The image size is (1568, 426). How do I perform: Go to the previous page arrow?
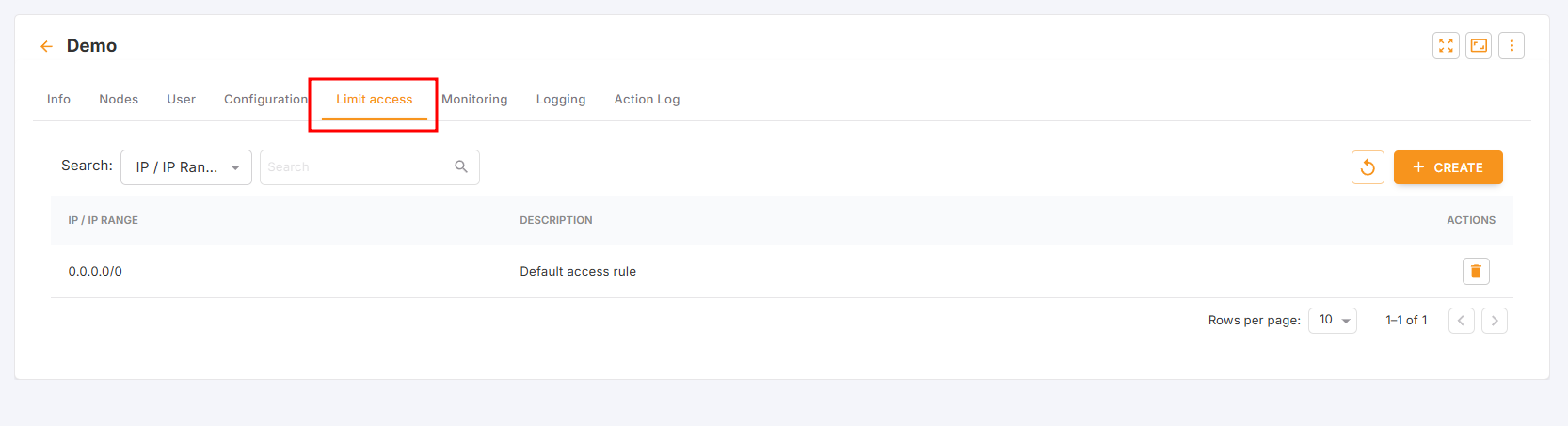pyautogui.click(x=1461, y=321)
